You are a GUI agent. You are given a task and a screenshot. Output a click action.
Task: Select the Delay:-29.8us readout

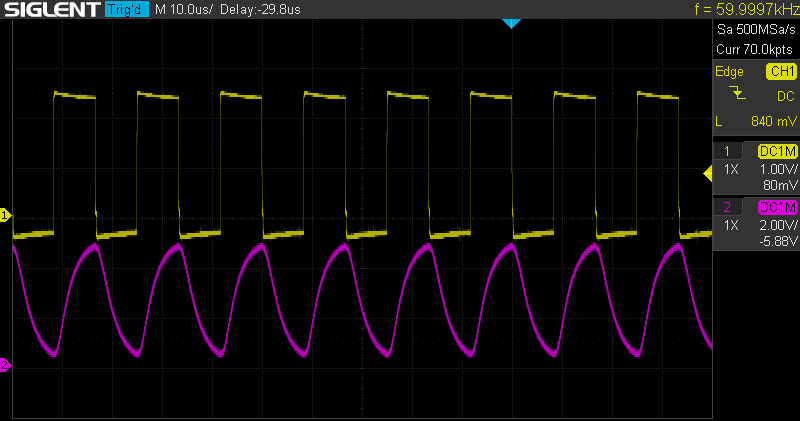260,9
